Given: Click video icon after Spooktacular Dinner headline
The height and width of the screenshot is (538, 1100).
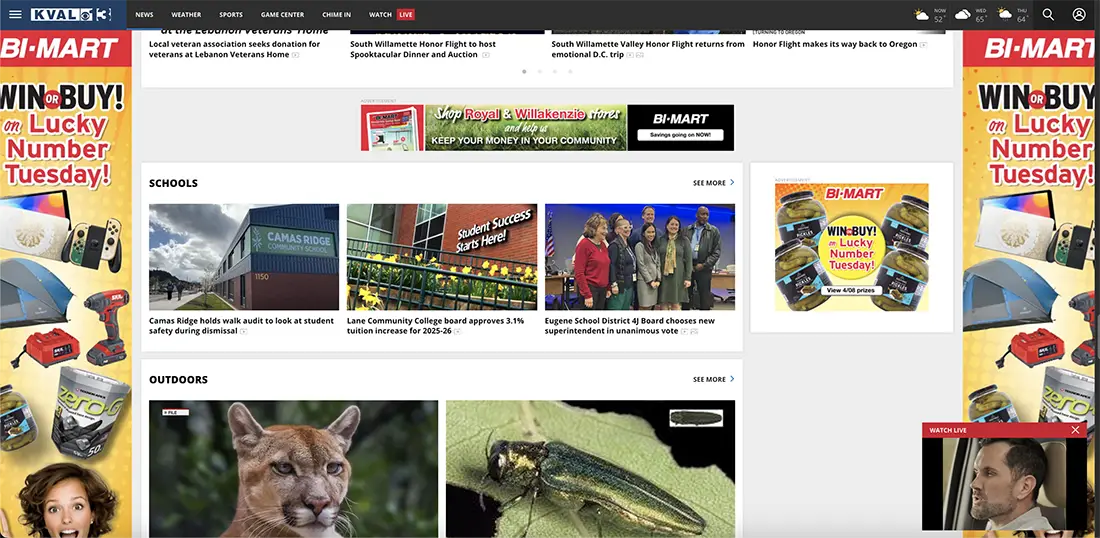Looking at the screenshot, I should tap(485, 55).
